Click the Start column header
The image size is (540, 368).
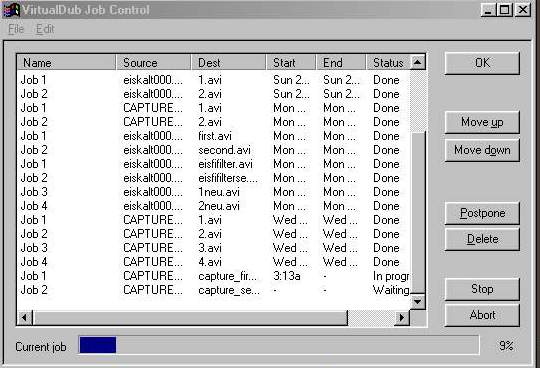291,63
